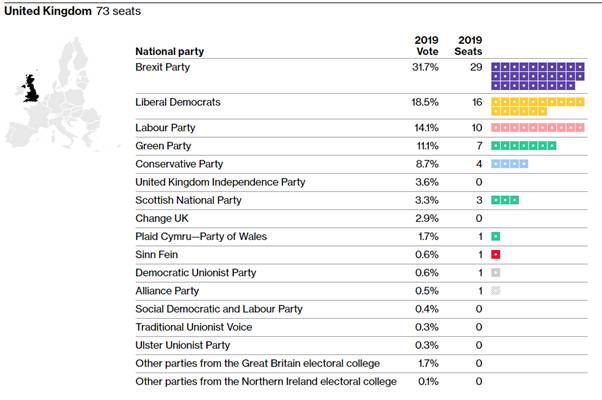Click the 2019 Vote column header
The width and height of the screenshot is (602, 400).
click(x=426, y=46)
